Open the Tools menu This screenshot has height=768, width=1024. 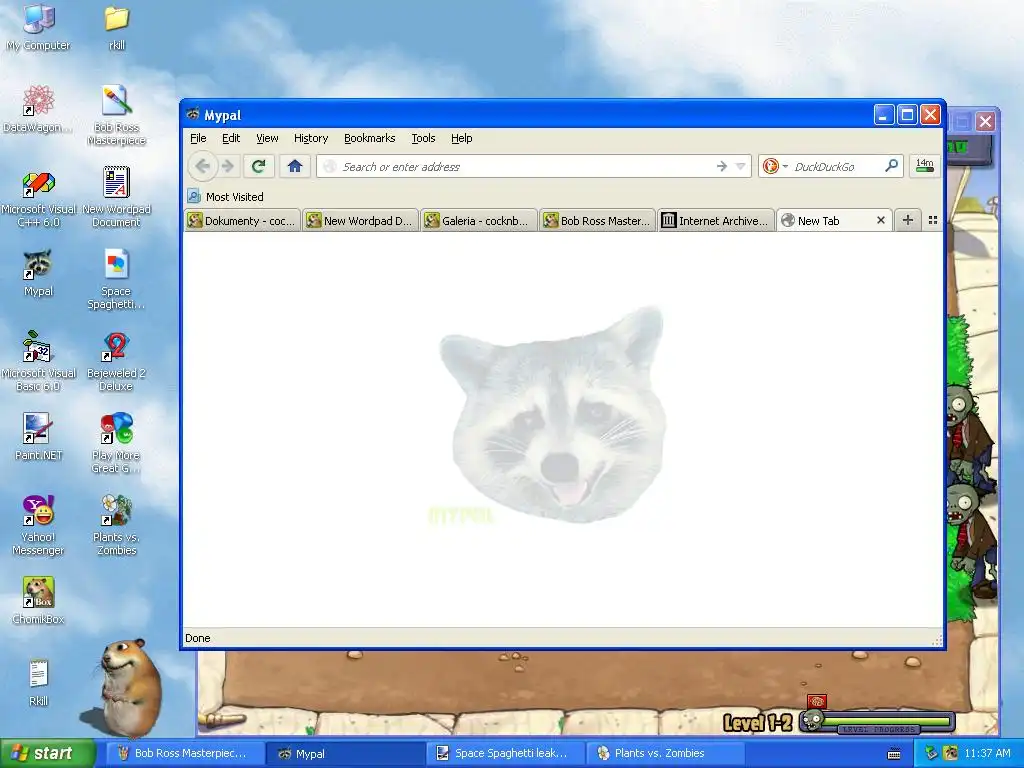pos(423,138)
